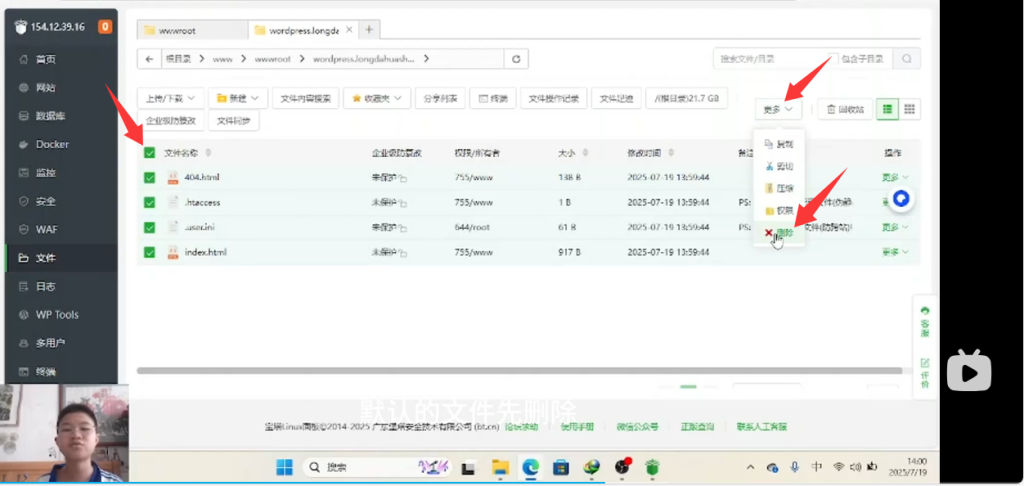Toggle 包含子目录 include subdirectories checkbox
Image resolution: width=1024 pixels, height=486 pixels.
point(833,58)
